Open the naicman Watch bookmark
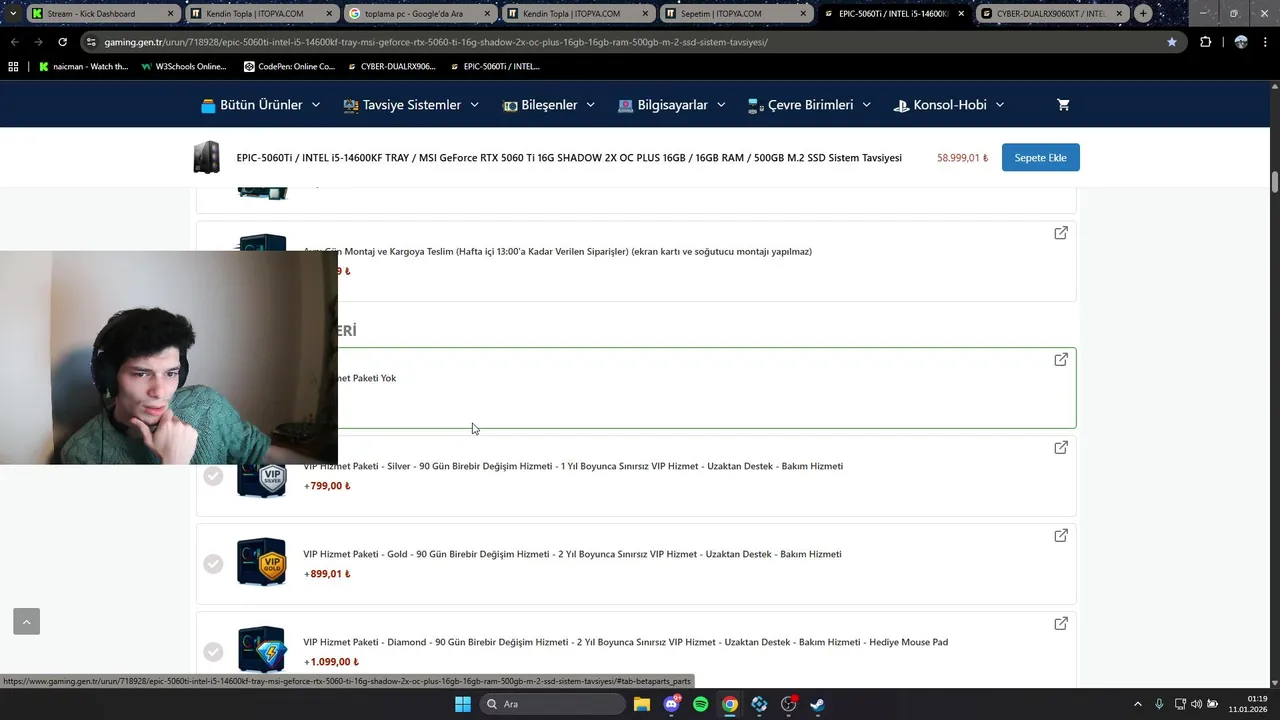This screenshot has height=720, width=1280. [x=84, y=66]
